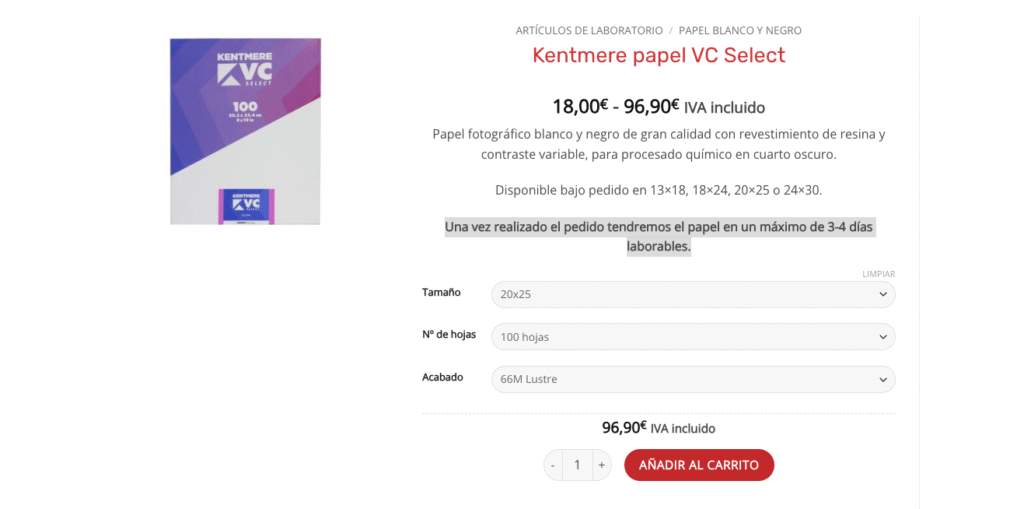Click the quantity input field
This screenshot has width=1024, height=509.
pyautogui.click(x=577, y=465)
